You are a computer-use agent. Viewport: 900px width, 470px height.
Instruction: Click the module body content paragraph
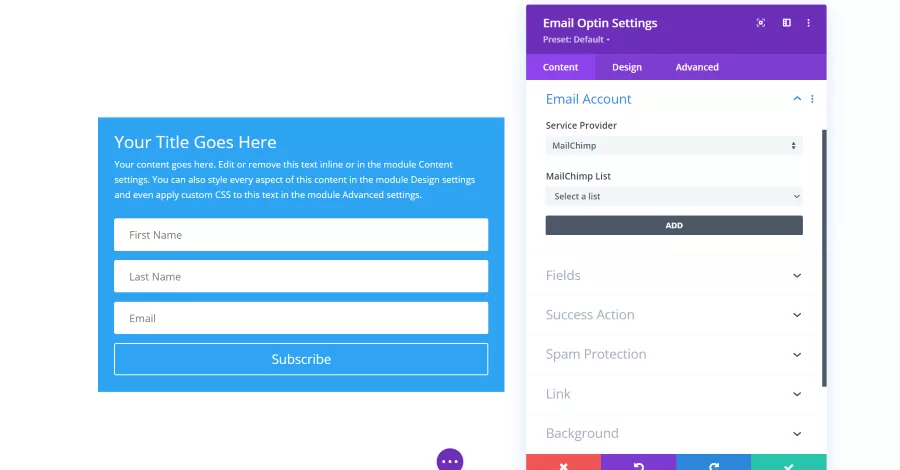point(294,180)
